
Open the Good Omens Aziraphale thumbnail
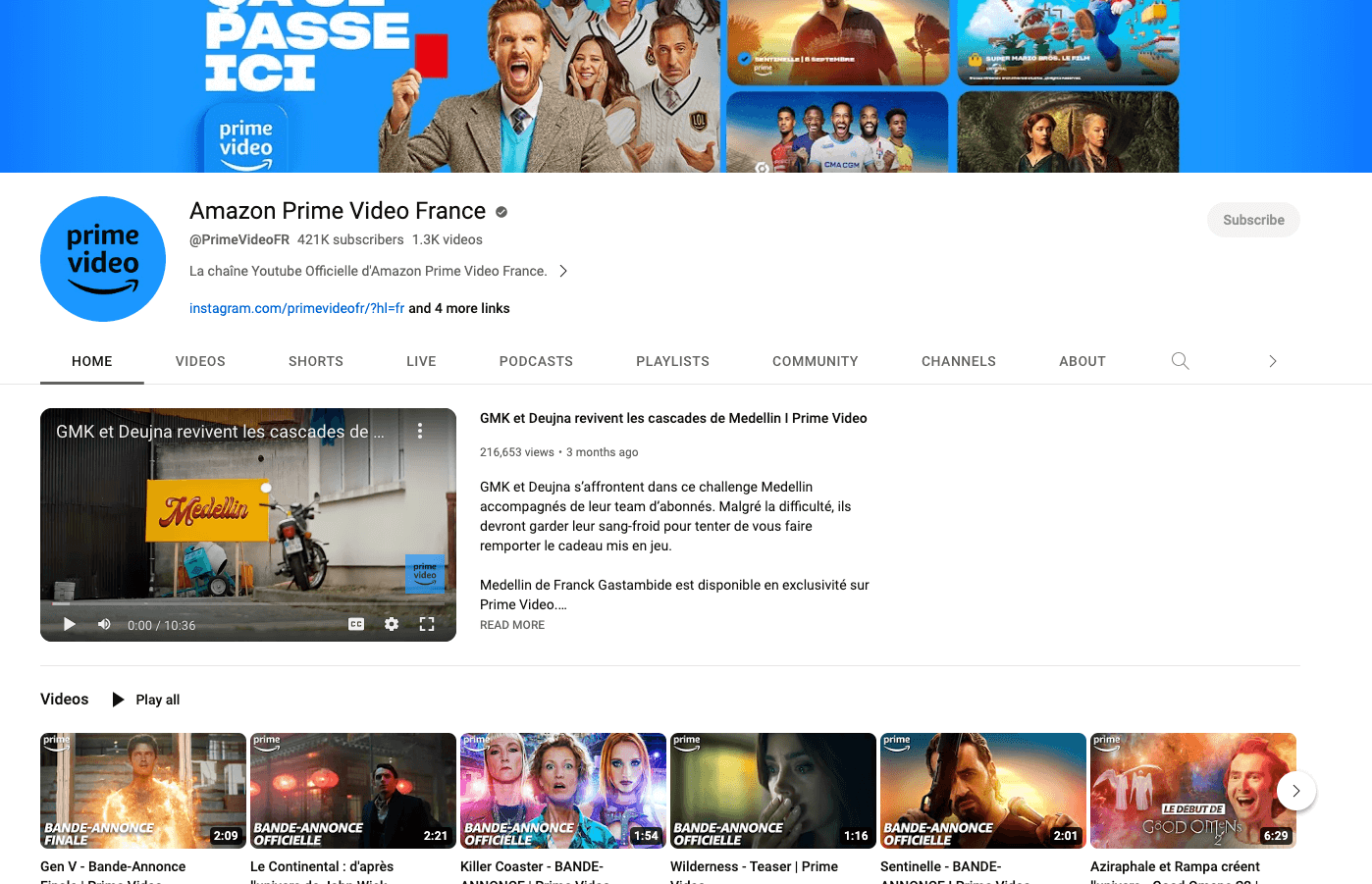pyautogui.click(x=1193, y=791)
